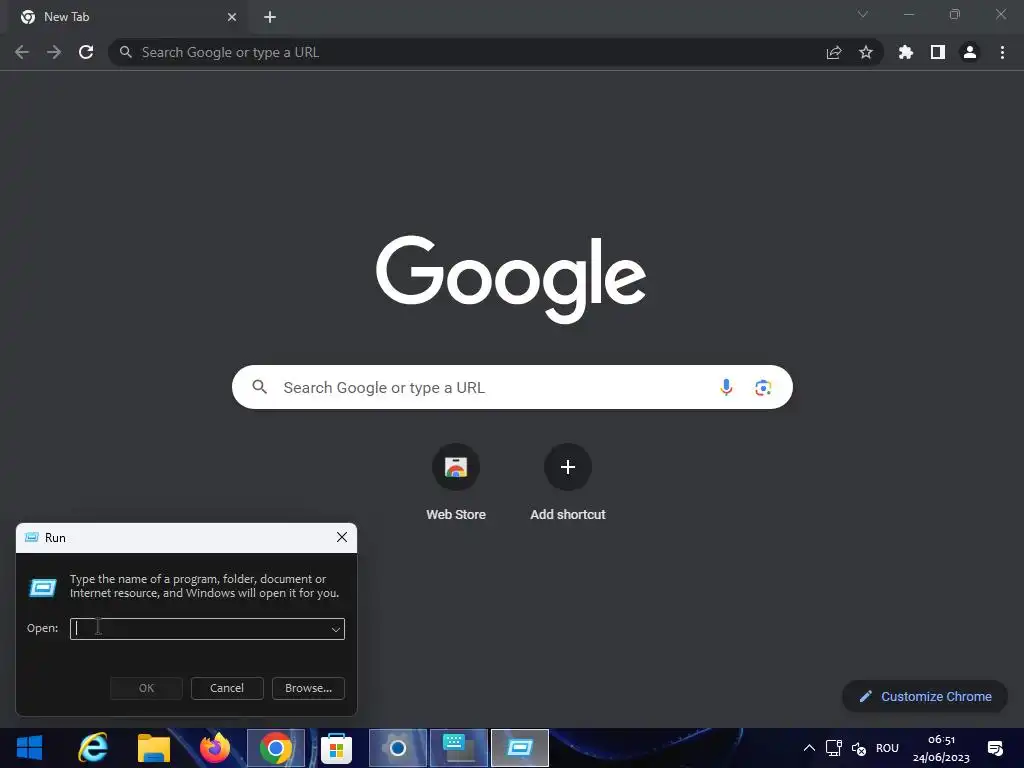Bookmark this tab with the star icon
Screen dimensions: 1024x768
tap(866, 52)
